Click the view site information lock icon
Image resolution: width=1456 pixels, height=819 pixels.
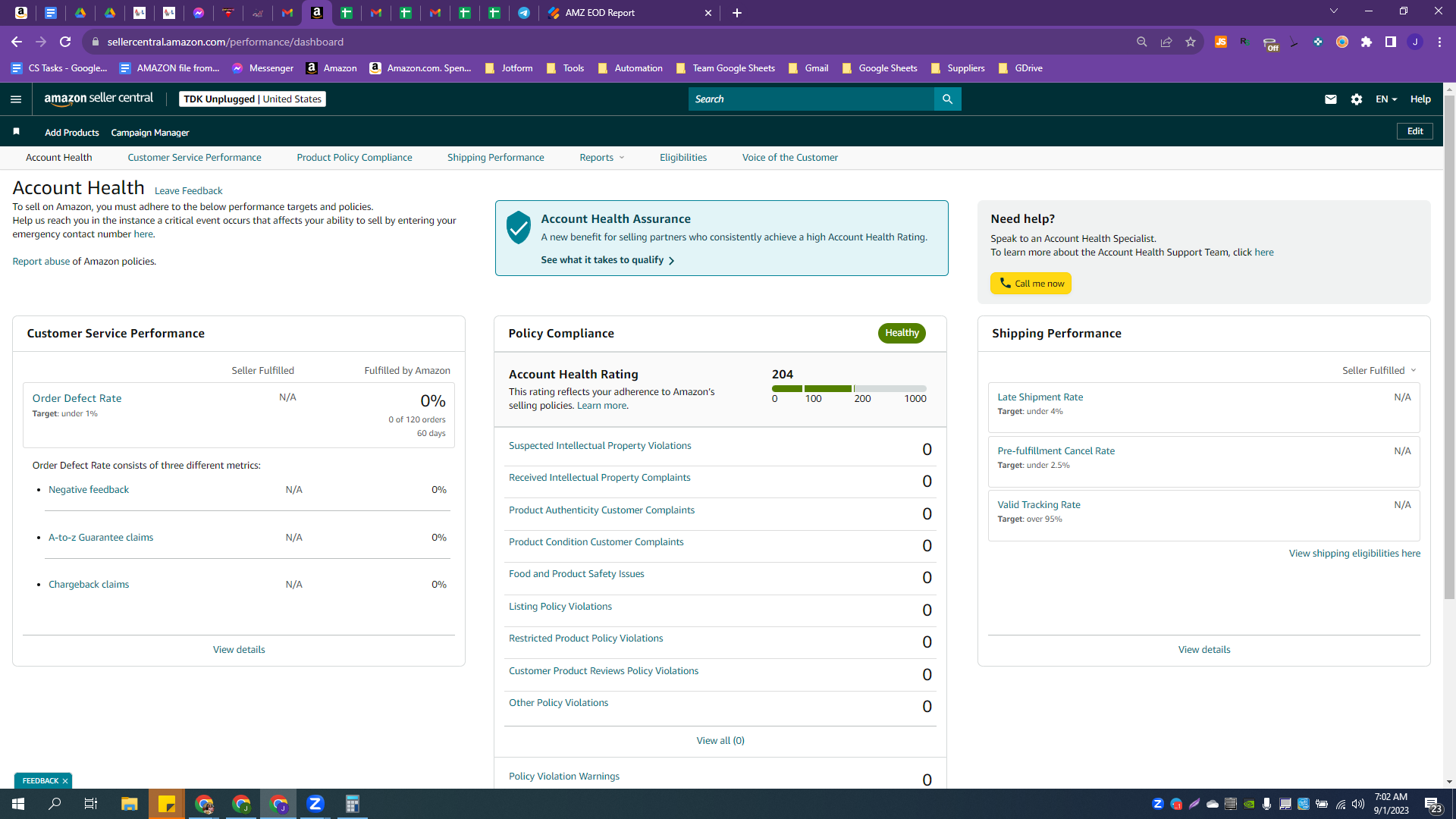(95, 42)
